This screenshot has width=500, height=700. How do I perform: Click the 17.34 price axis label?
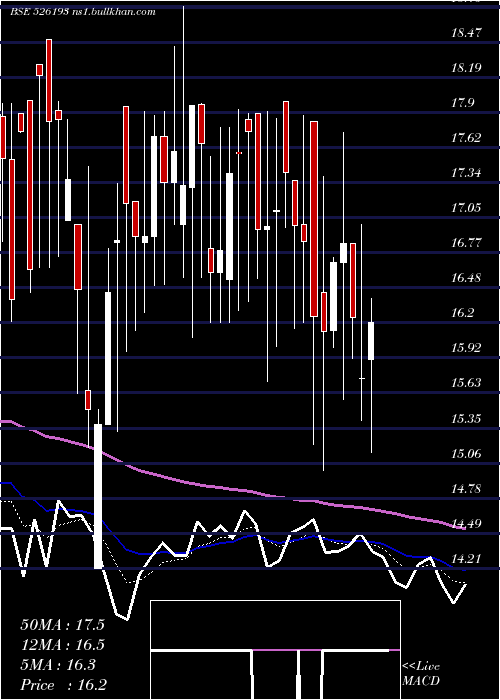tap(467, 173)
